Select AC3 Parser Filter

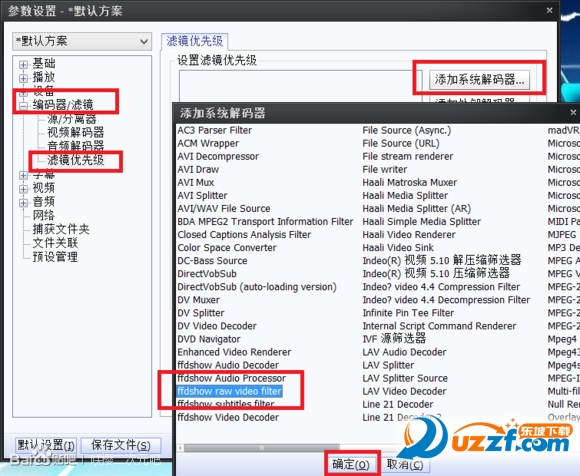coord(215,130)
